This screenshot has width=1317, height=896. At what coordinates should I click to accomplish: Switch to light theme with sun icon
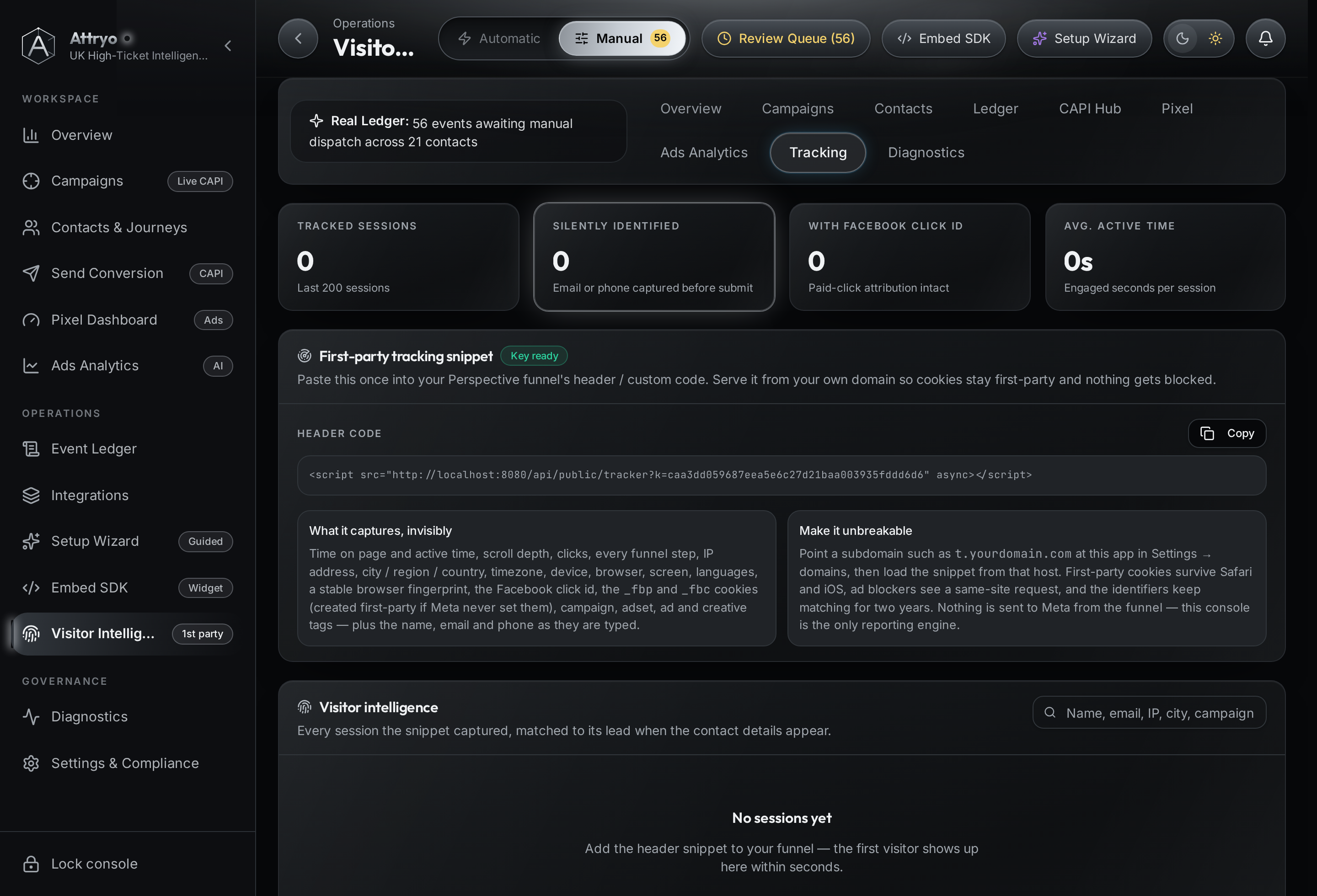click(x=1215, y=38)
